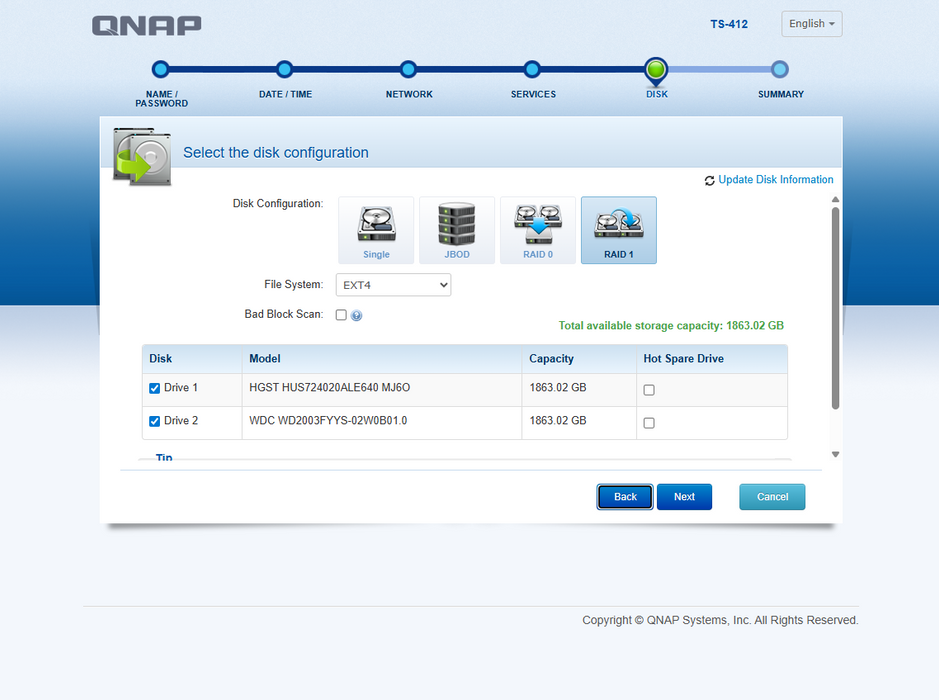Pick the RAID 1 configuration icon
Image resolution: width=939 pixels, height=700 pixels.
pyautogui.click(x=619, y=230)
